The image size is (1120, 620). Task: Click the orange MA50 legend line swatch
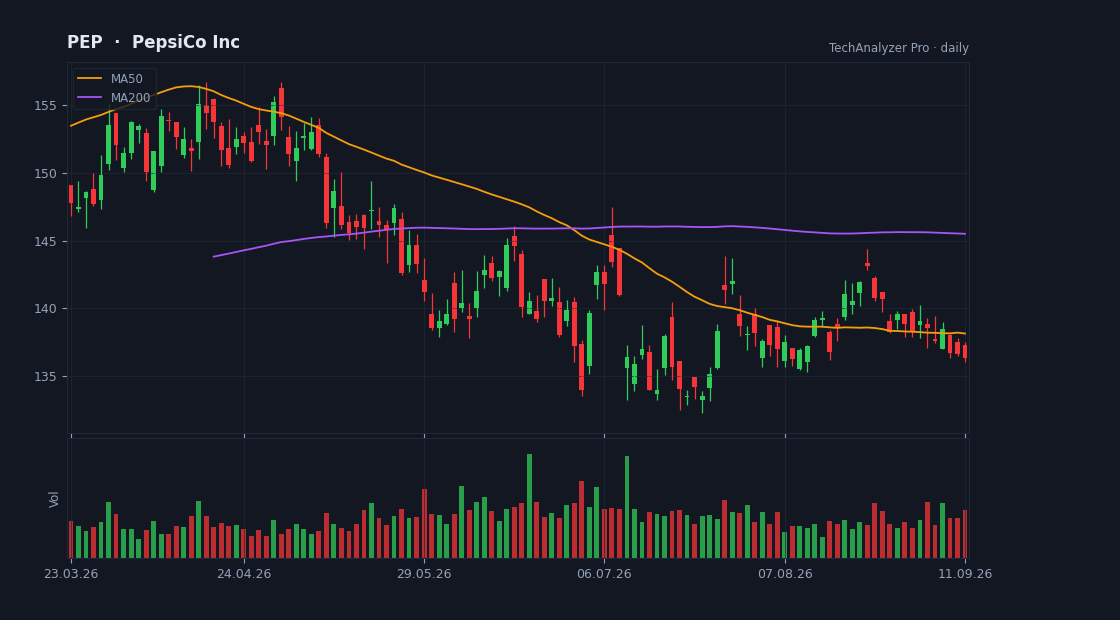click(x=89, y=79)
